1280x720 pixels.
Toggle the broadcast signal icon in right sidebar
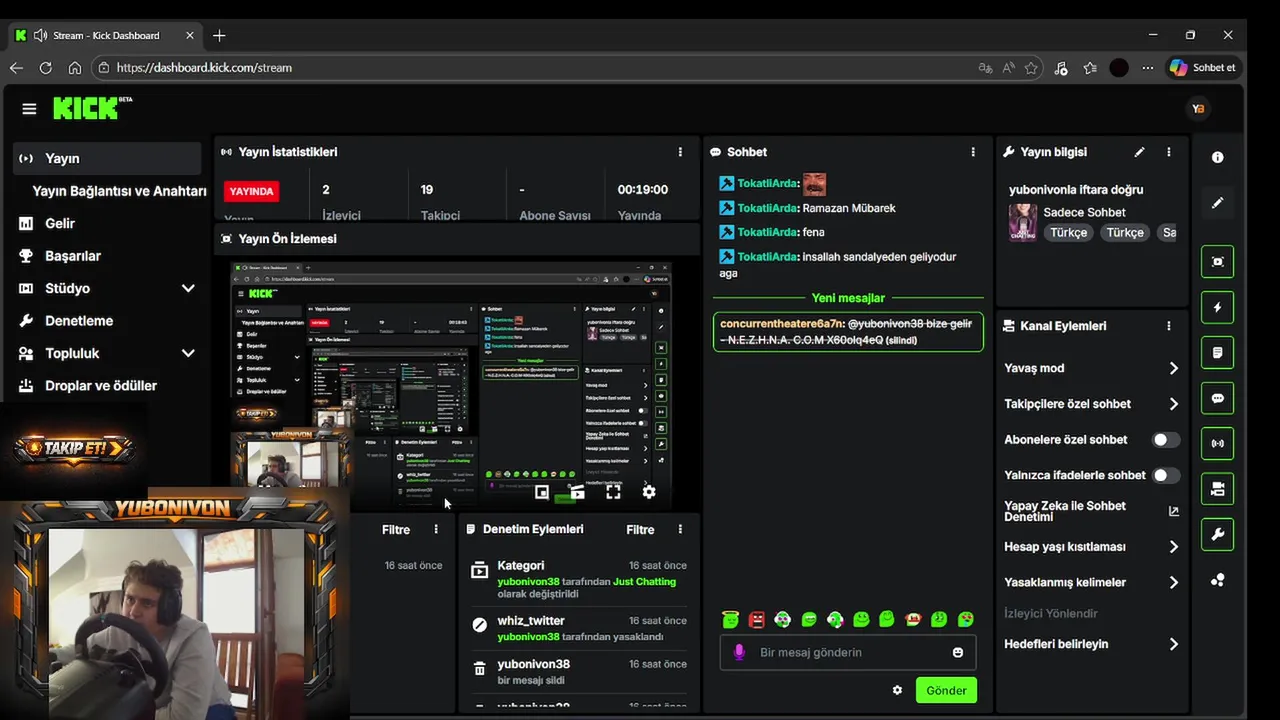click(x=1217, y=443)
